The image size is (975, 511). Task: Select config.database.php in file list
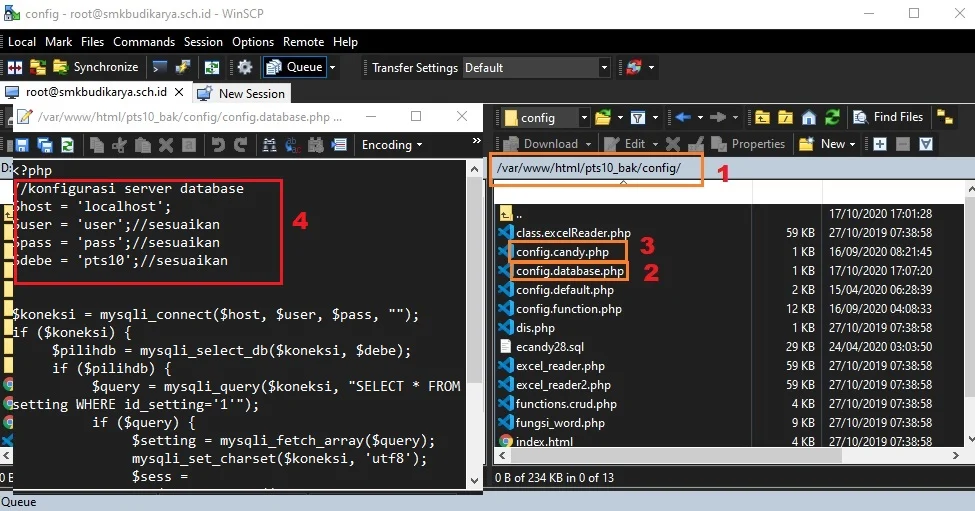coord(570,271)
